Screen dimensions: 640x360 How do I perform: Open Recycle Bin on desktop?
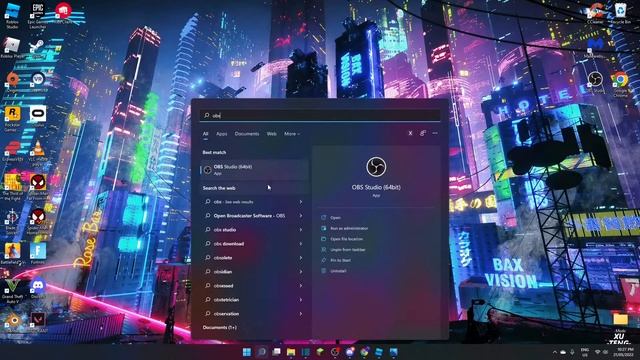point(620,13)
